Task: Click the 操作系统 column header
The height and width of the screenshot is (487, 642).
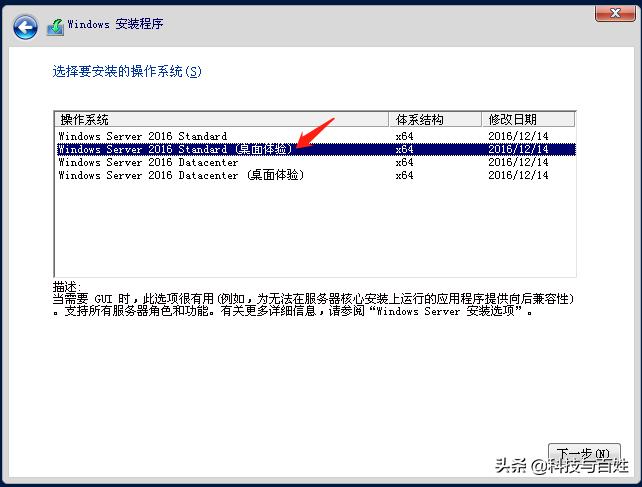Action: (x=222, y=120)
